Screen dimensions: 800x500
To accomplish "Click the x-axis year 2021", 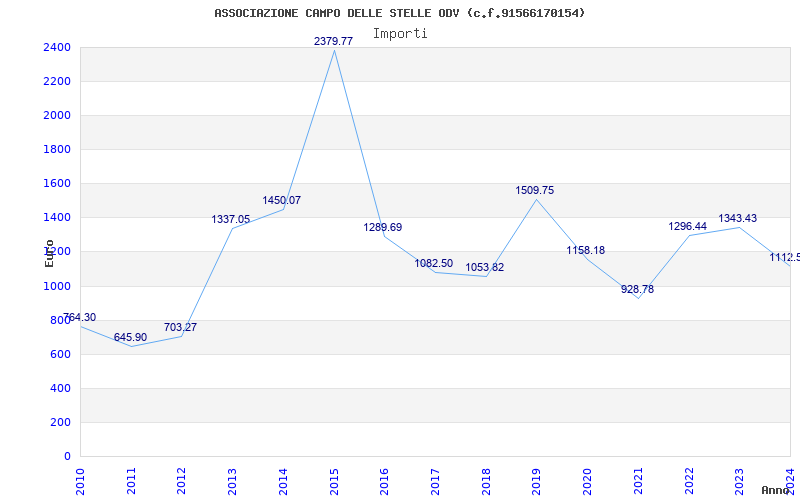I will [638, 482].
